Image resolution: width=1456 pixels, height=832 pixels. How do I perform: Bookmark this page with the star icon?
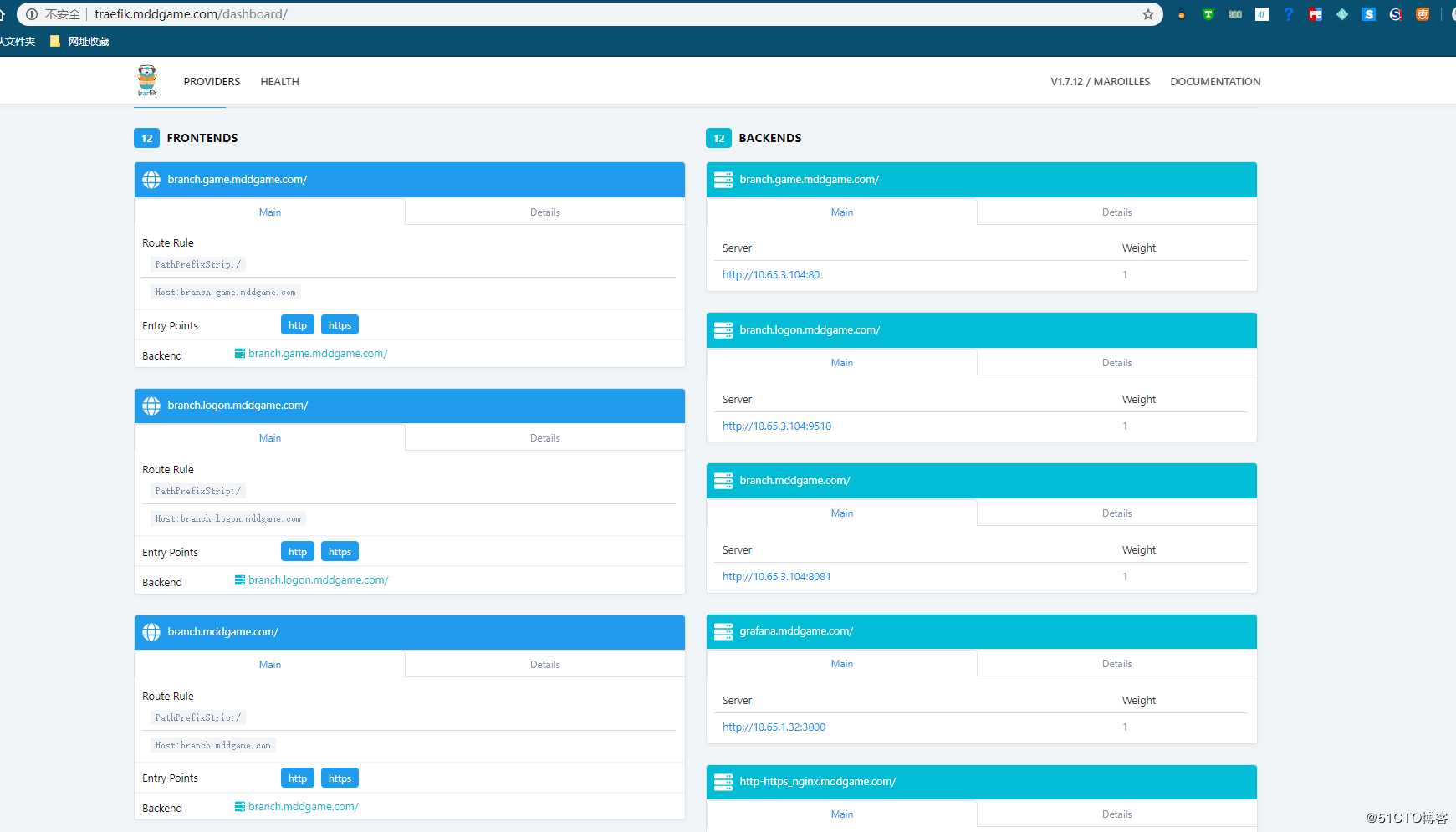click(x=1148, y=14)
